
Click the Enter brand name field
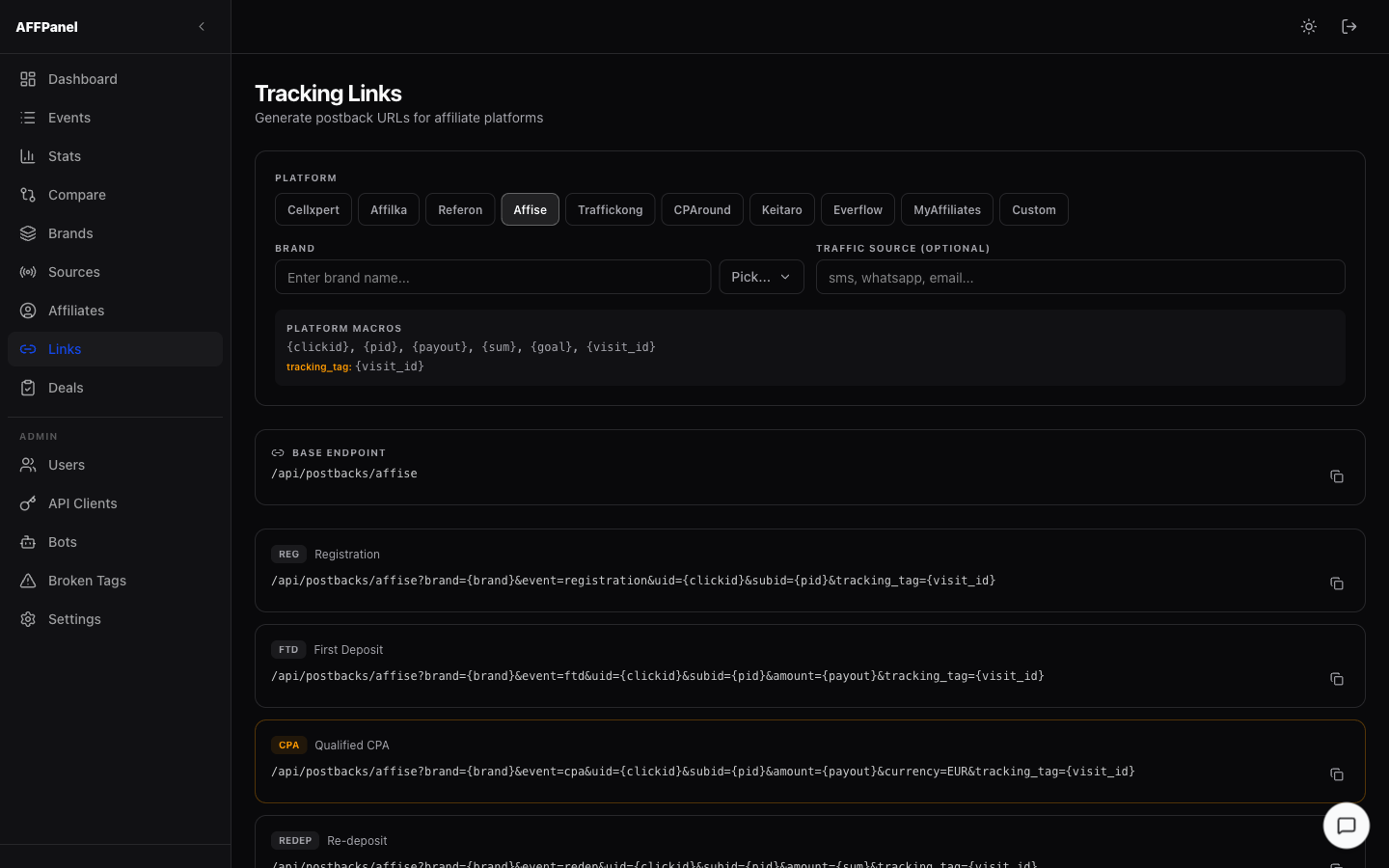tap(492, 277)
